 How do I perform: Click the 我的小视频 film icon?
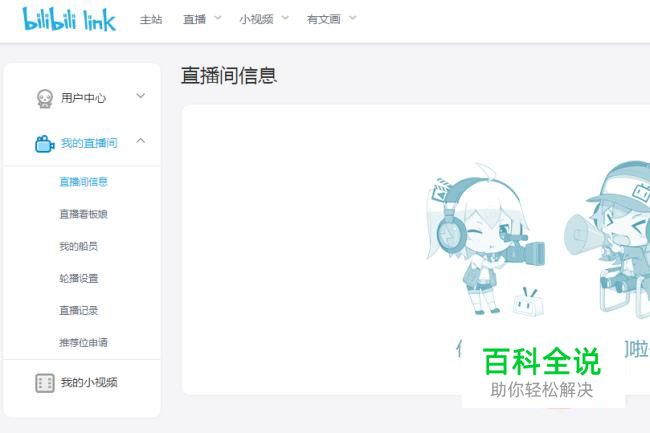(45, 383)
